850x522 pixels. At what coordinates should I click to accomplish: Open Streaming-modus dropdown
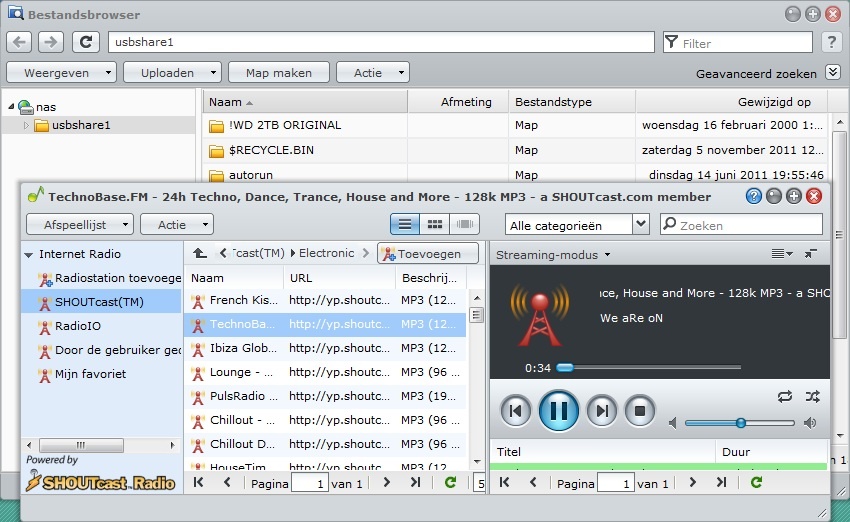[553, 255]
